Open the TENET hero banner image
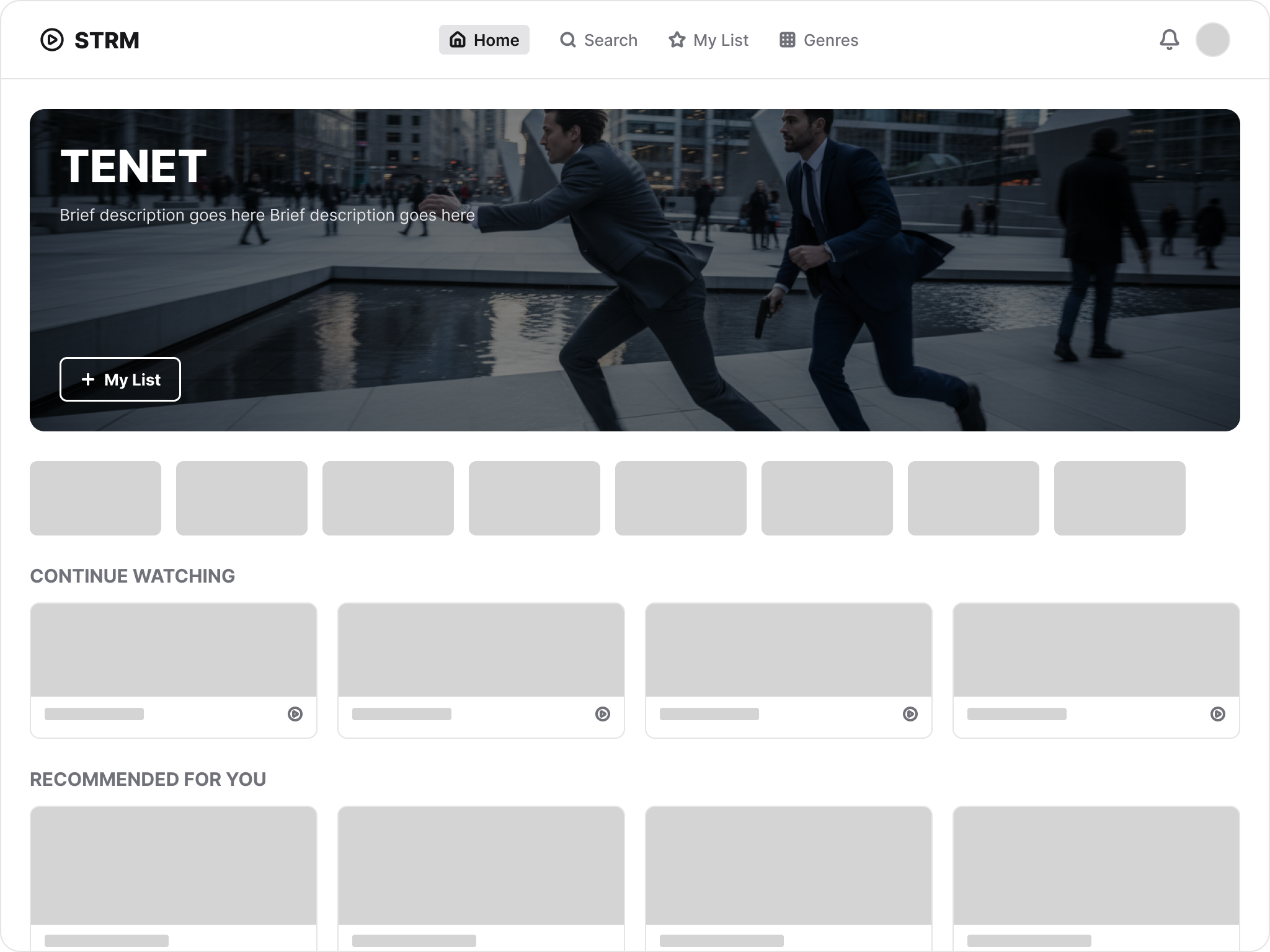 635,270
